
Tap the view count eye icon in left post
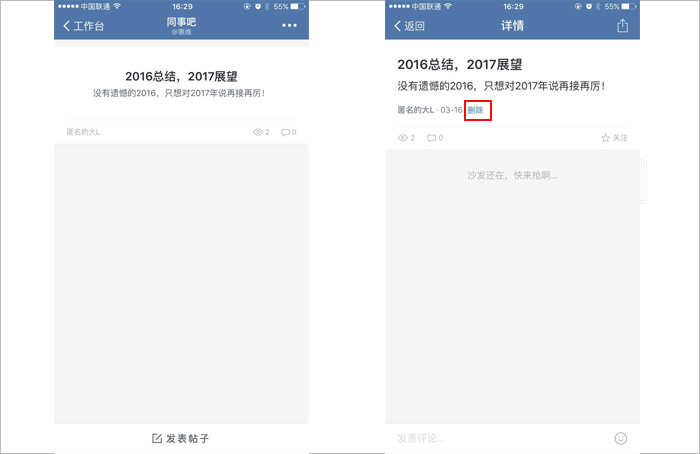coord(258,132)
